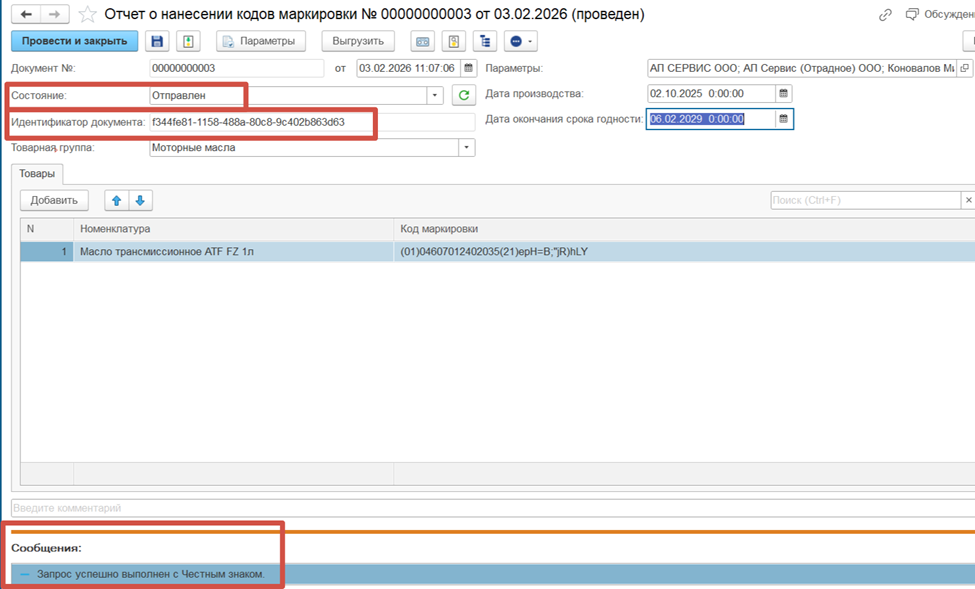
Task: Select the Масло трансмиссионное ATF FZ 1л row
Action: pyautogui.click(x=235, y=251)
